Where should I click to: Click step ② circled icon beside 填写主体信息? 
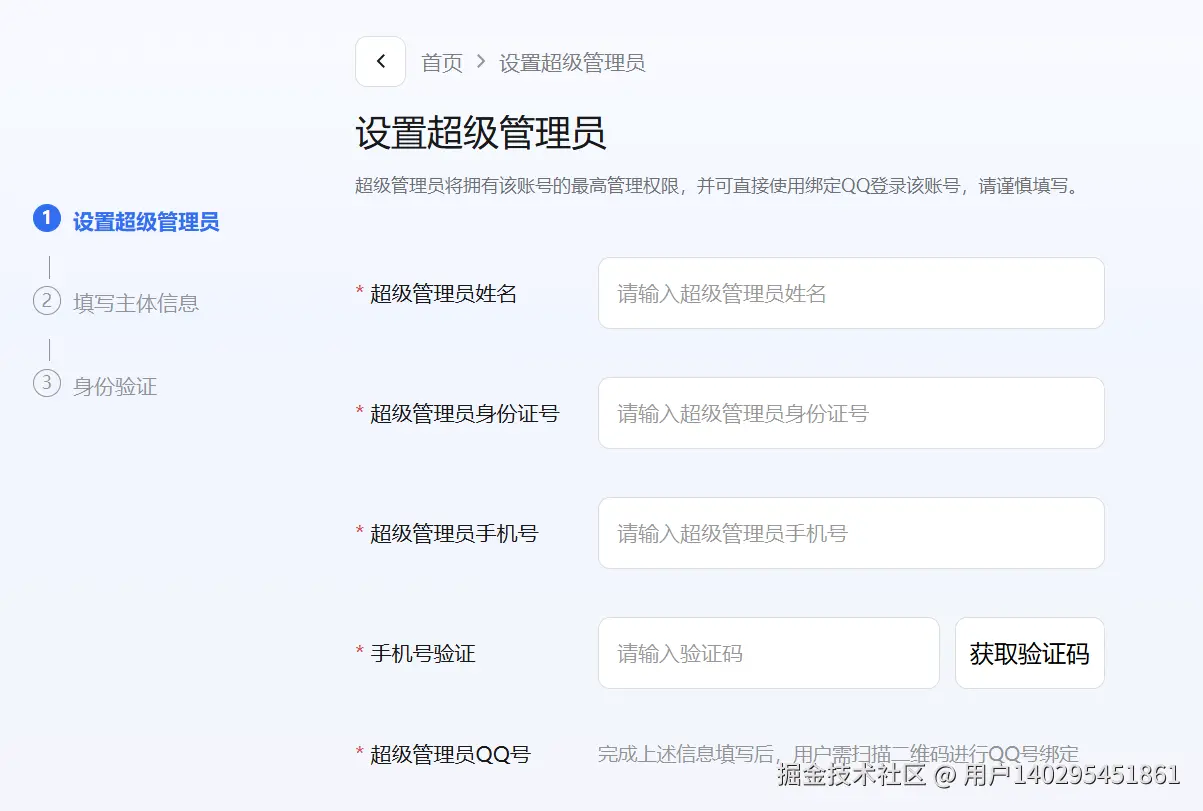46,303
